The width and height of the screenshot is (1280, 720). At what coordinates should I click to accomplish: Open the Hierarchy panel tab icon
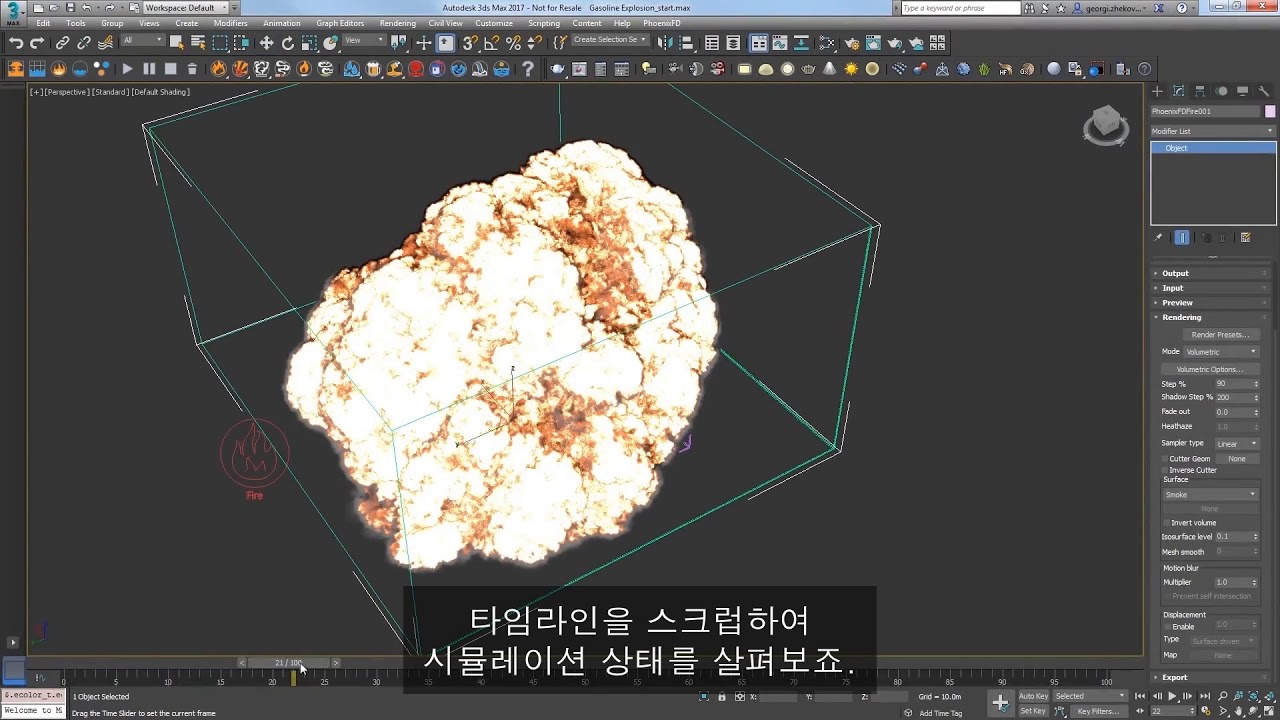coord(1200,91)
